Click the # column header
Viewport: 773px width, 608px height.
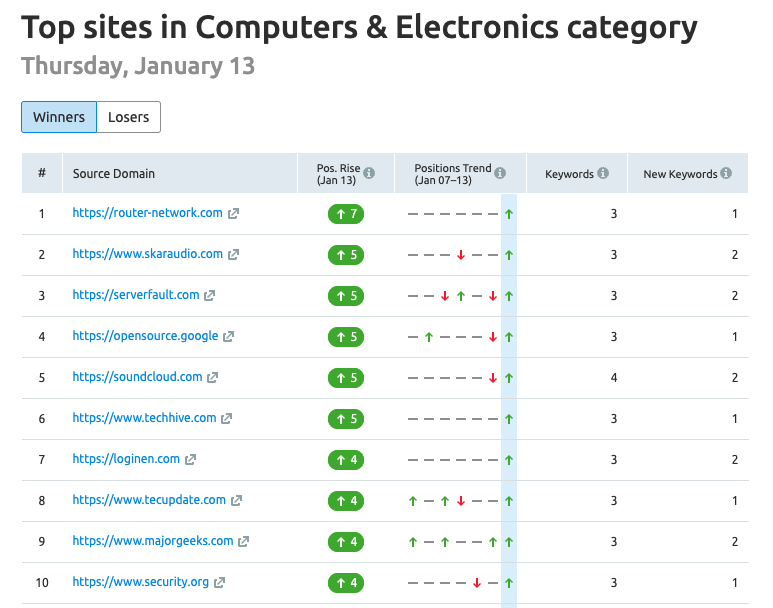click(42, 173)
